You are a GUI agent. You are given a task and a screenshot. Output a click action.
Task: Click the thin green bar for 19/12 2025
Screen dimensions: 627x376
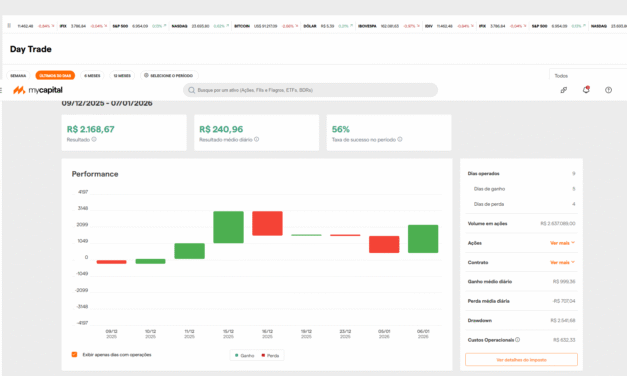[x=306, y=235]
